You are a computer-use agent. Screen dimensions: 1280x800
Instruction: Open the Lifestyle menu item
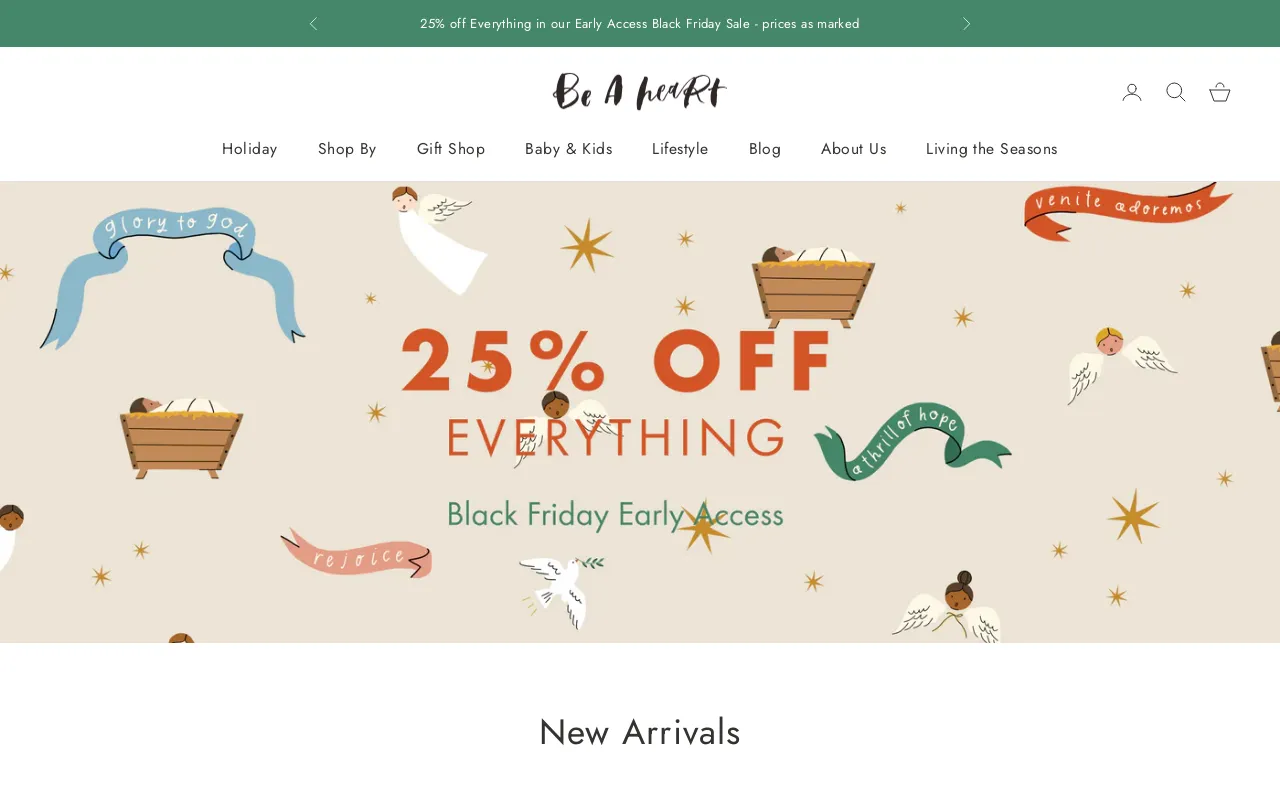[x=680, y=149]
